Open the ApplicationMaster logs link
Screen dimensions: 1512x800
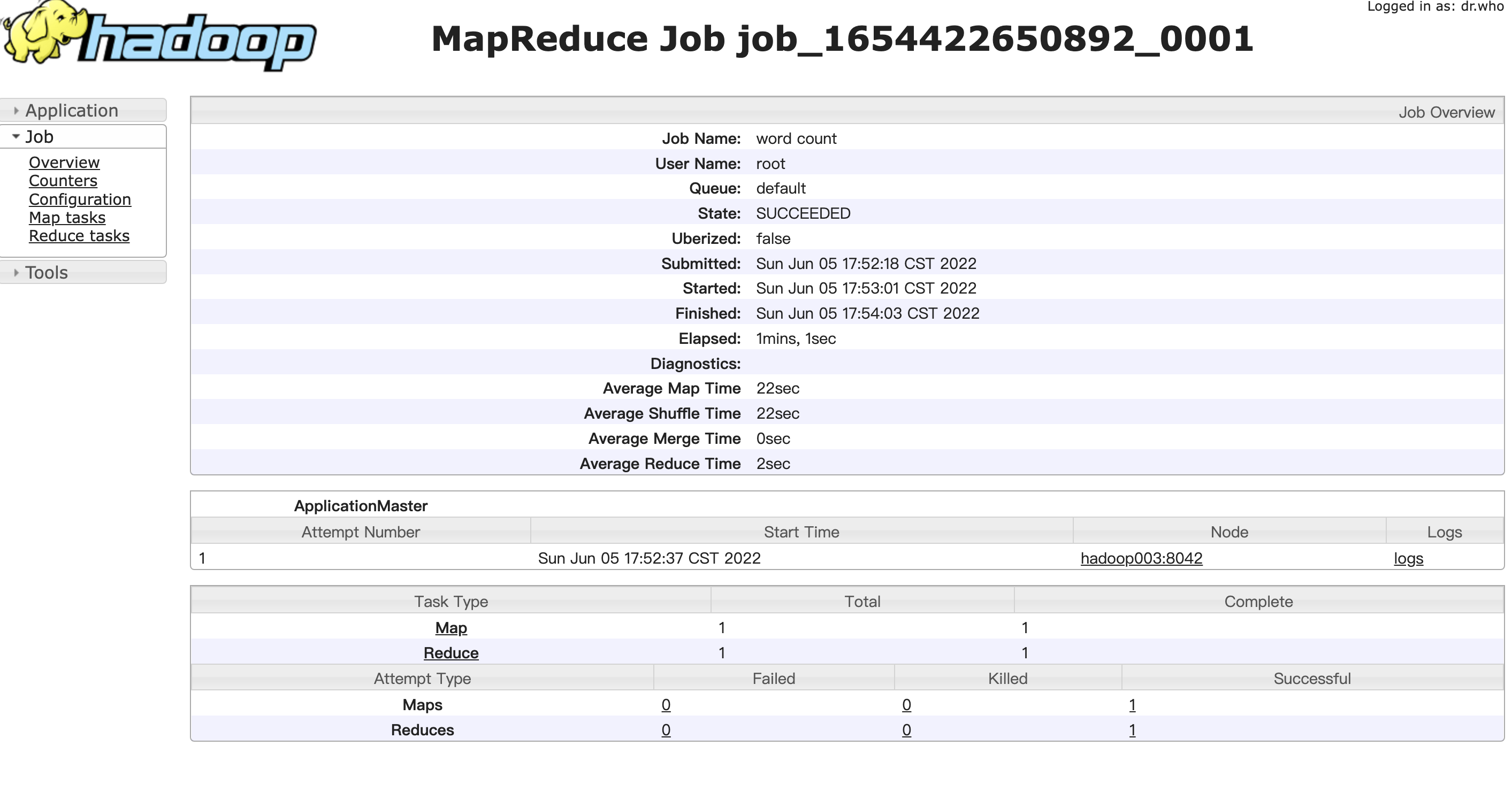point(1408,558)
